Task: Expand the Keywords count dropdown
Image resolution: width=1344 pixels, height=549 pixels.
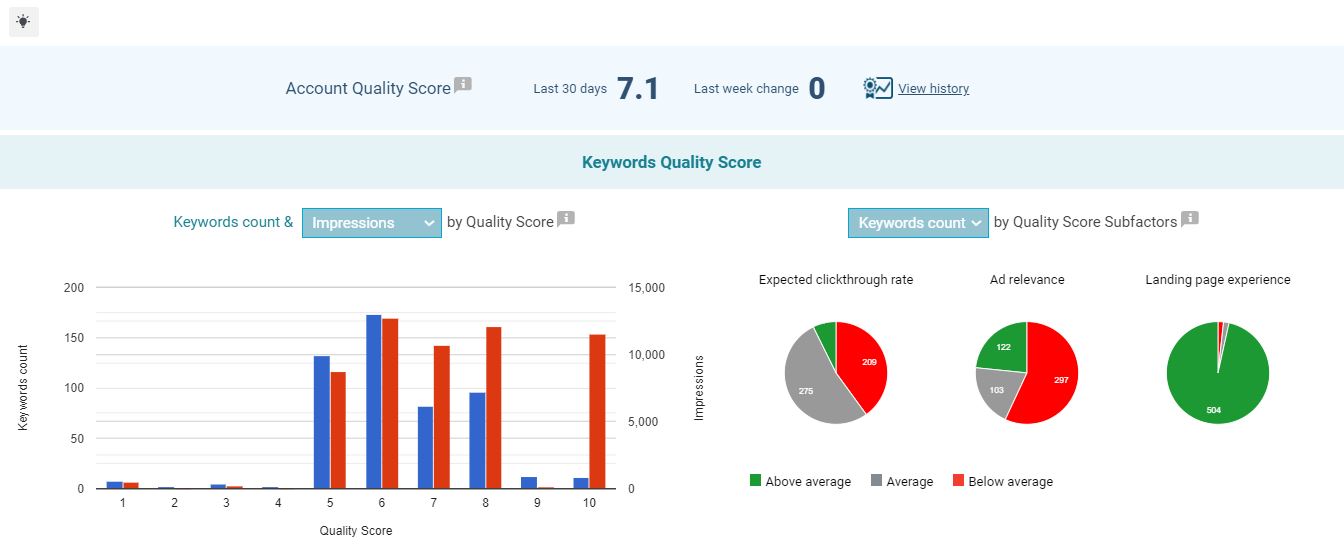Action: point(917,223)
